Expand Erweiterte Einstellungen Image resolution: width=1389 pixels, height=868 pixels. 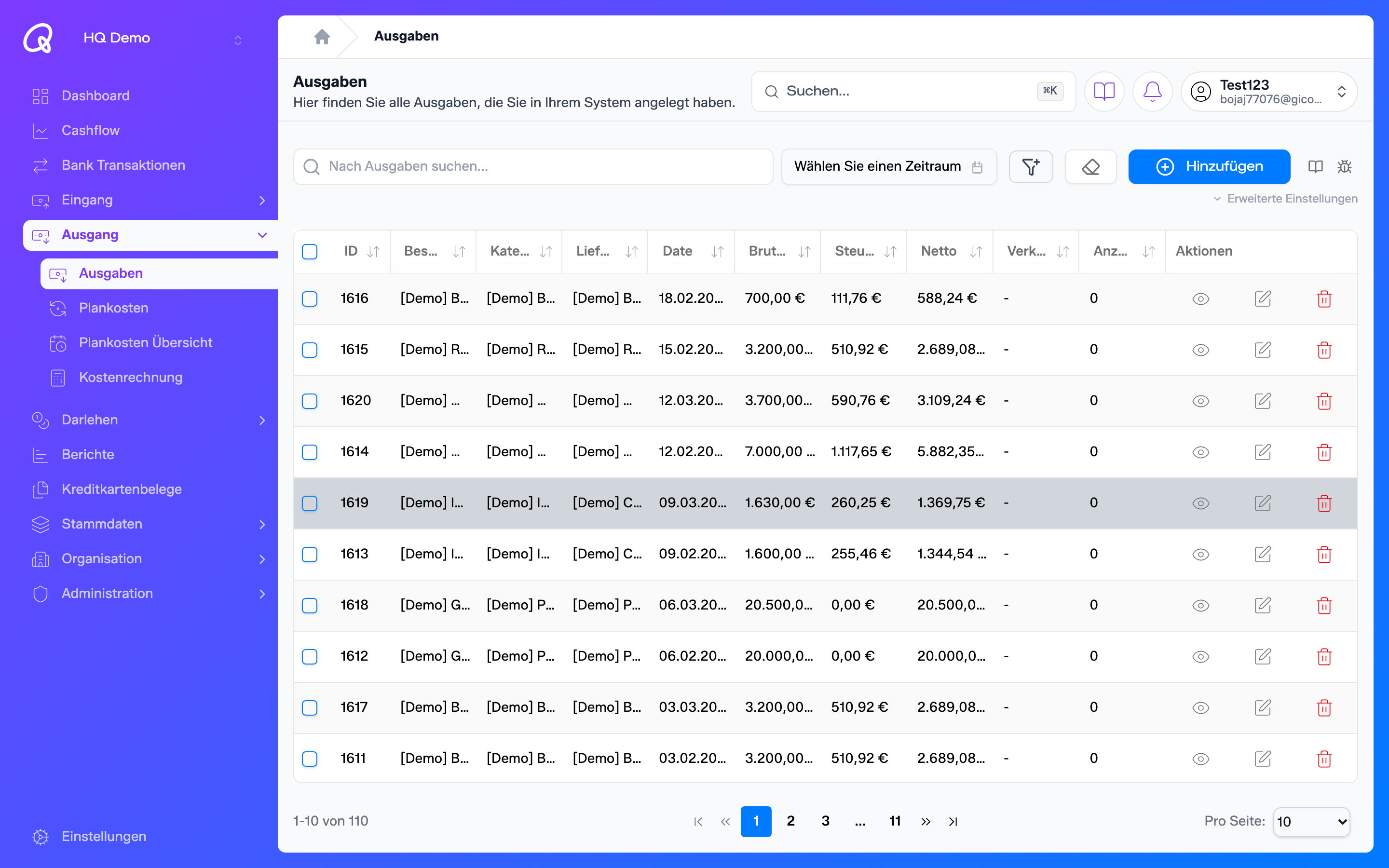(x=1285, y=199)
